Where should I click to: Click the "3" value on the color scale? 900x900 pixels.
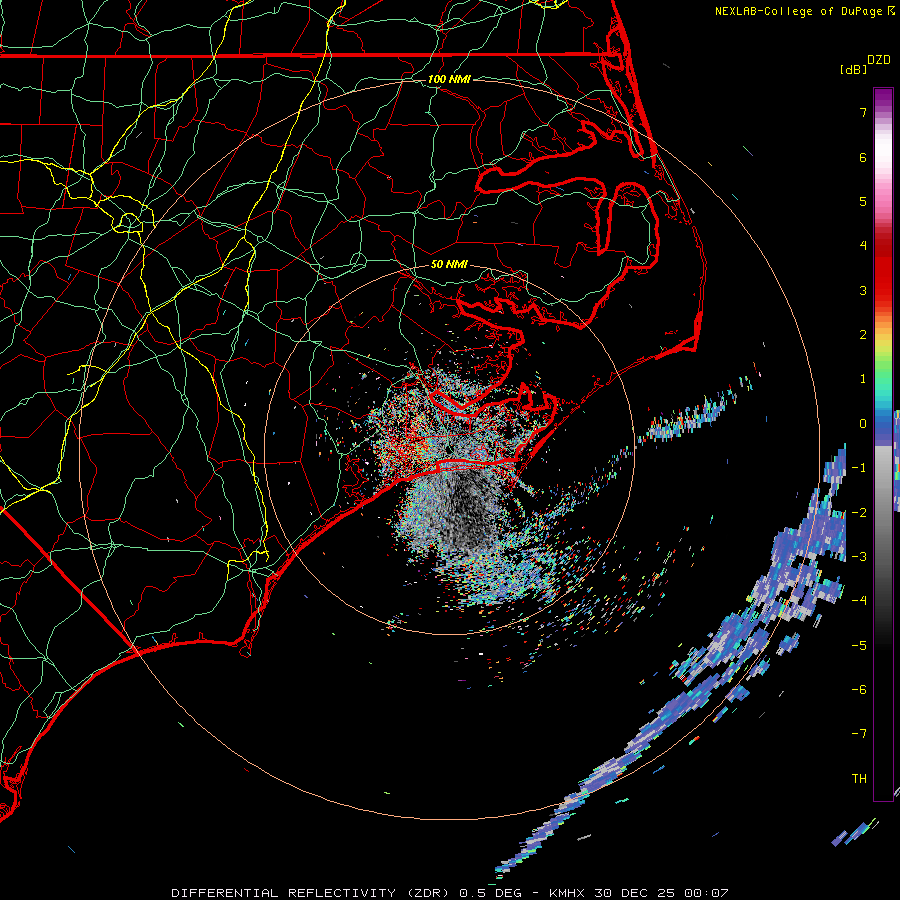[x=863, y=290]
